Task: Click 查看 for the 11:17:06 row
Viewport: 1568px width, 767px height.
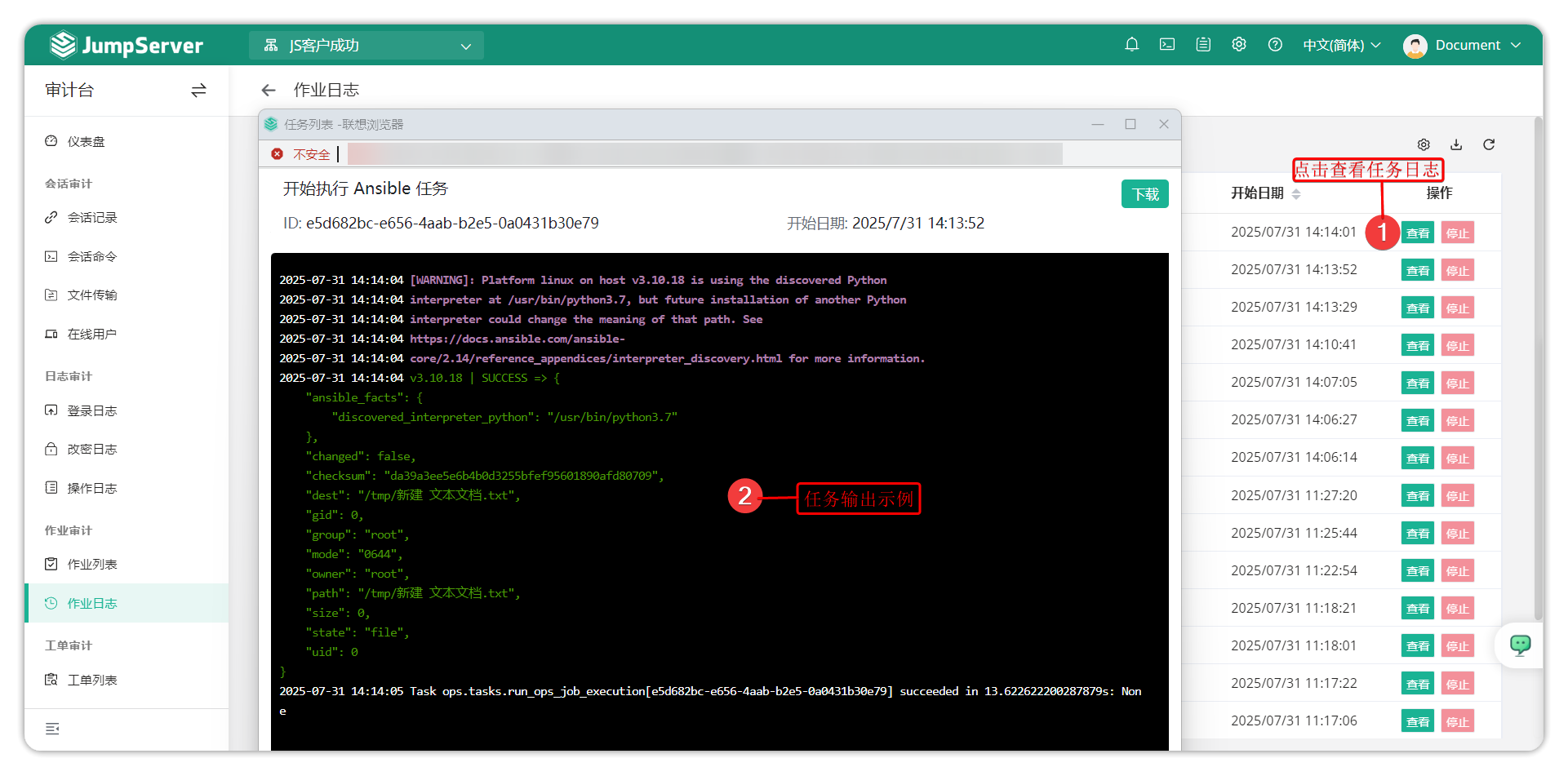Action: (x=1418, y=721)
